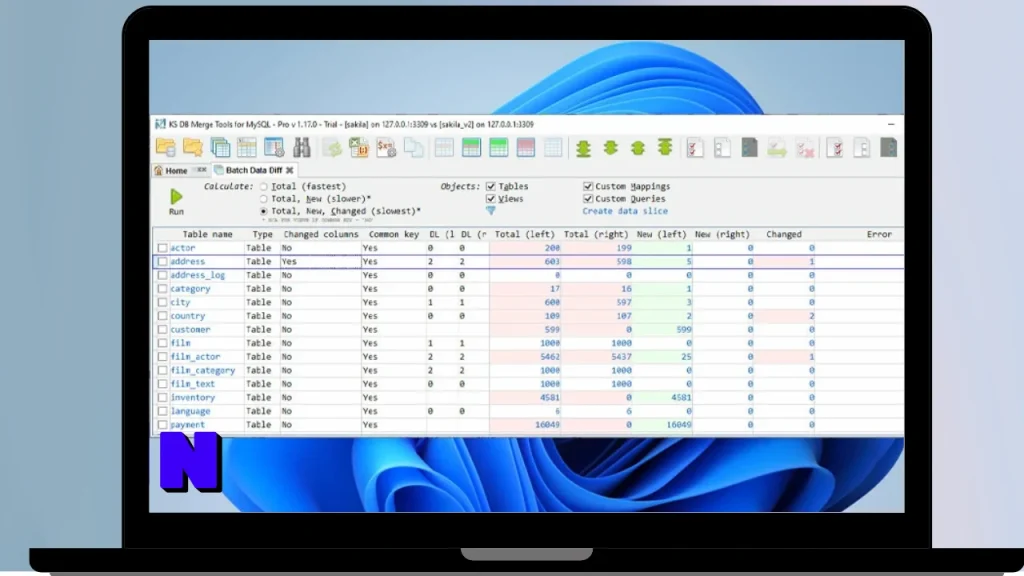Toggle the Custom Queries checkbox
1024x576 pixels.
point(588,199)
